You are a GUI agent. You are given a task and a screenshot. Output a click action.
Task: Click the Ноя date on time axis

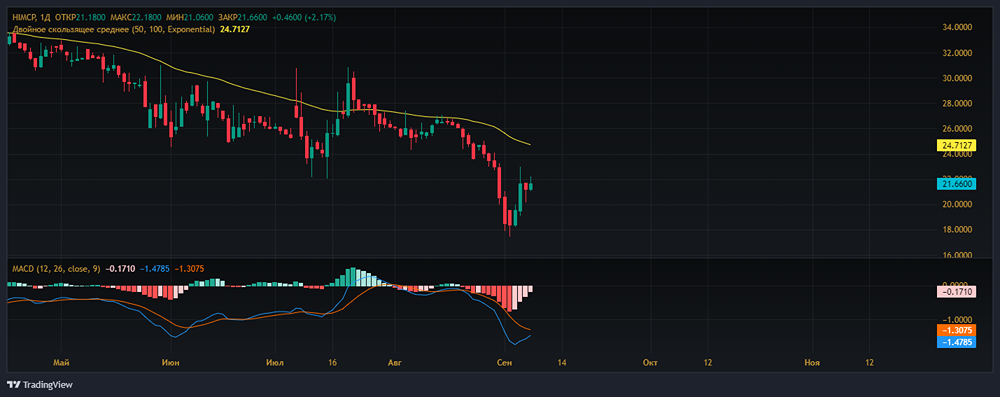coord(812,363)
